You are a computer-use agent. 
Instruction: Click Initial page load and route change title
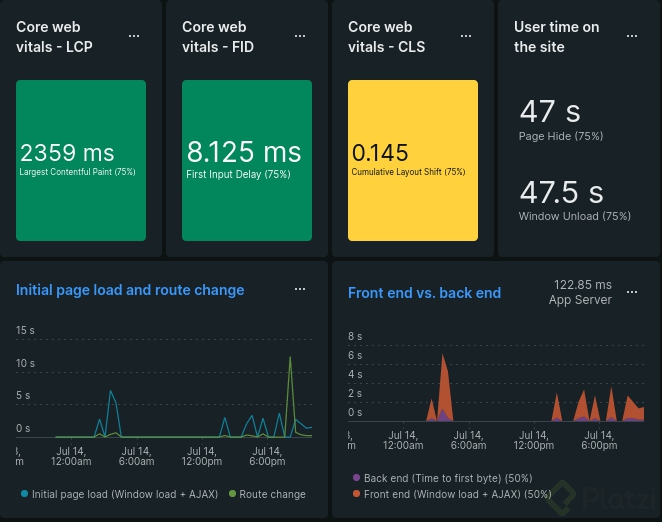click(x=130, y=290)
